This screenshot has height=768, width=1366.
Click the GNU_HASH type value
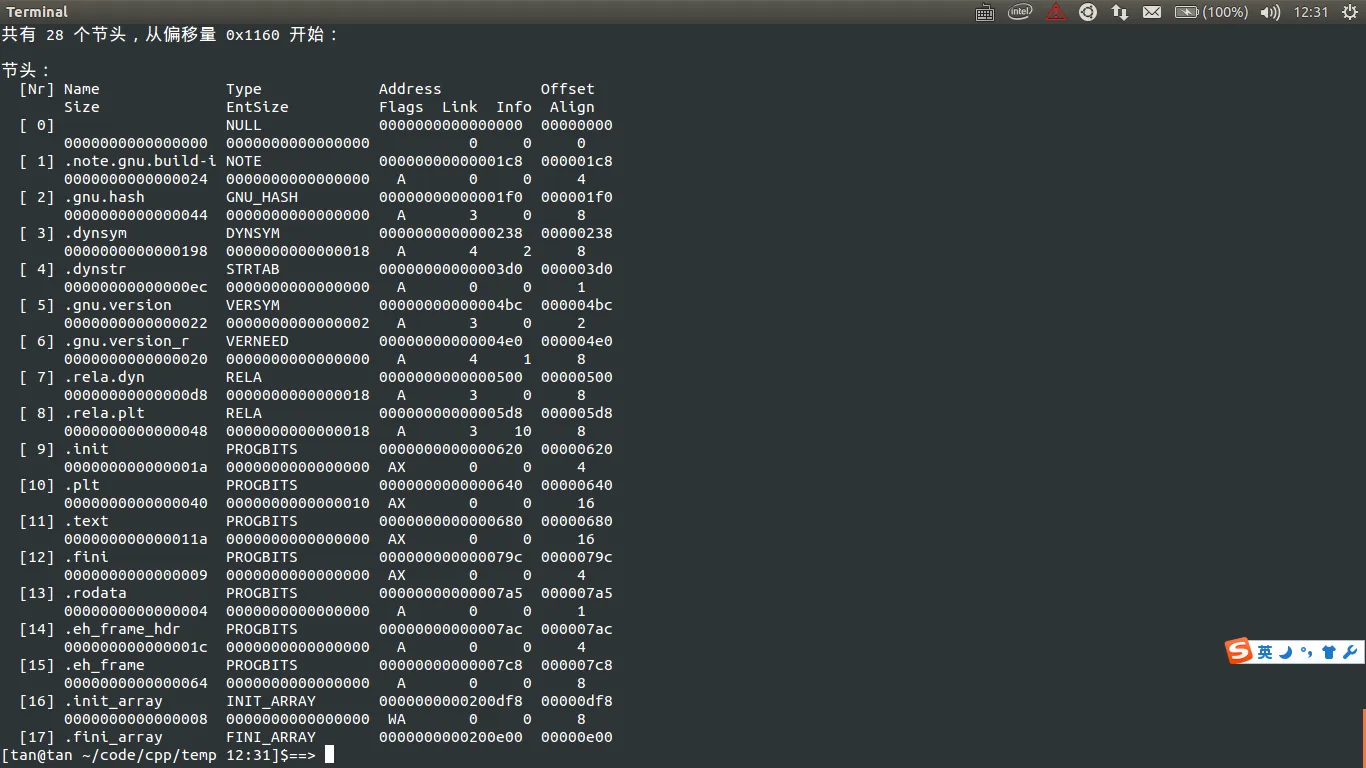point(262,197)
